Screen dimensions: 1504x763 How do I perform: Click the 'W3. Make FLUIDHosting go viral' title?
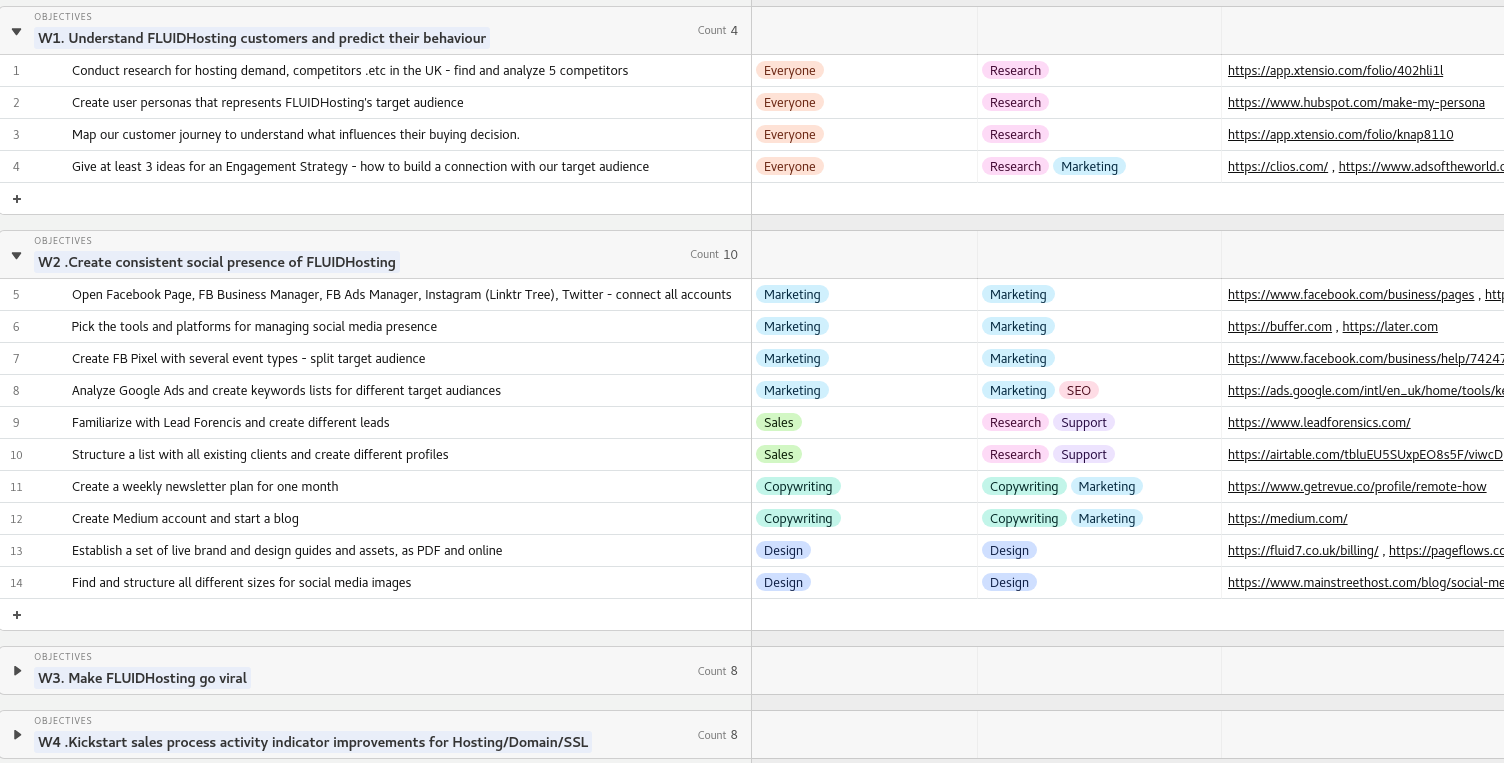(x=143, y=678)
